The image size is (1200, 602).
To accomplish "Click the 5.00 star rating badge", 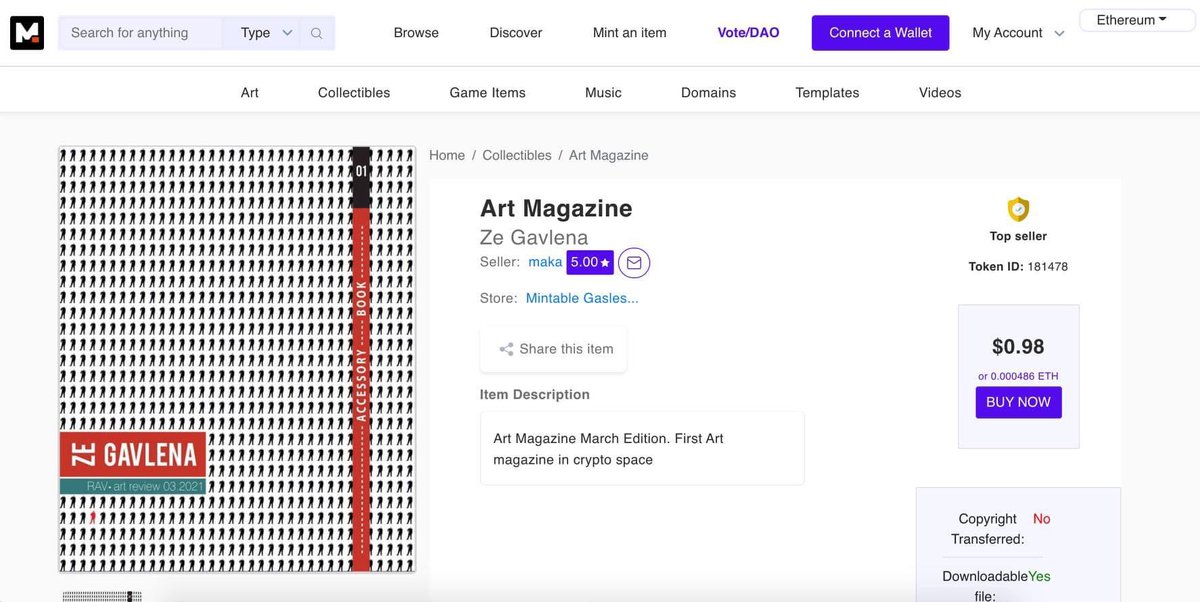I will coord(590,262).
